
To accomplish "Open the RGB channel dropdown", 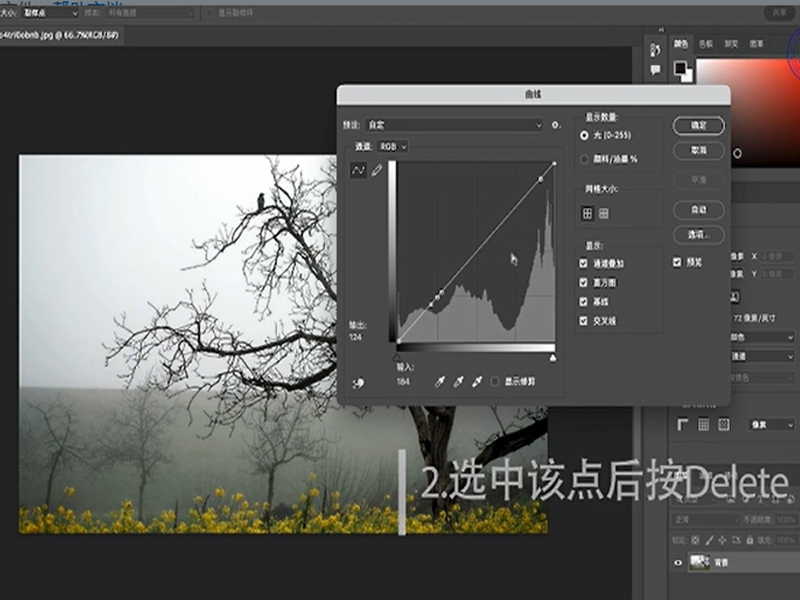I will (394, 146).
